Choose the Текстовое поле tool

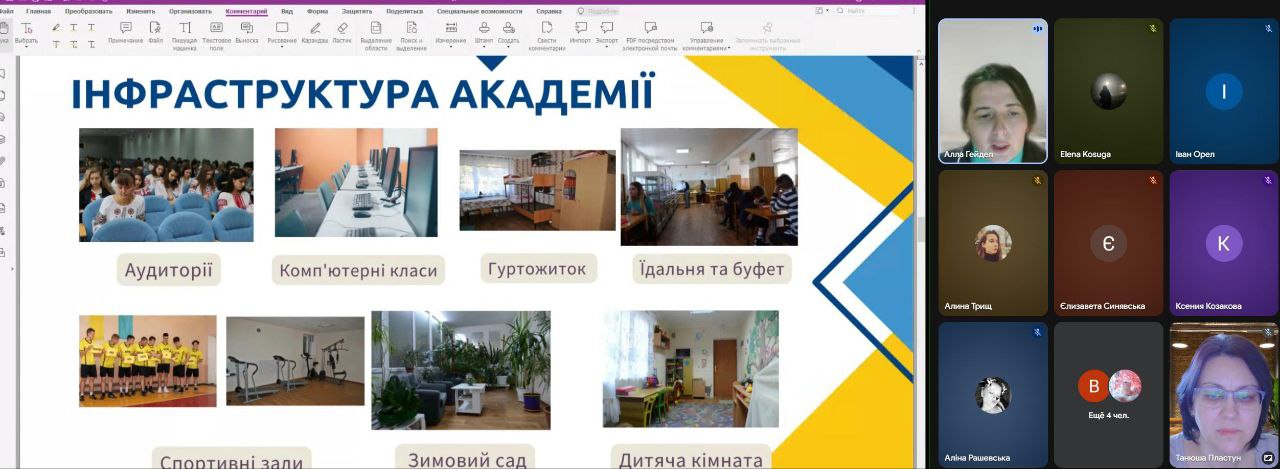[x=216, y=32]
